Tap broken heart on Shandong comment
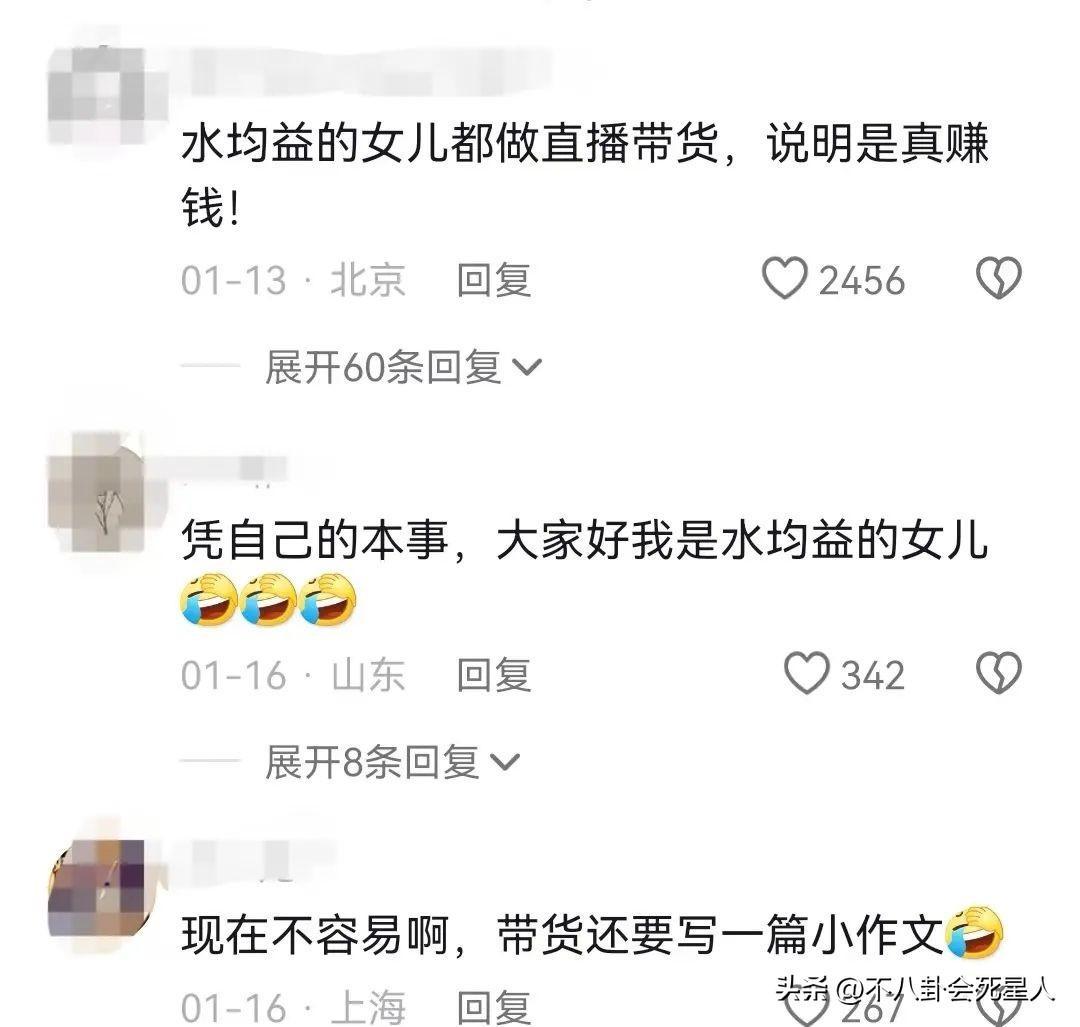Screen dimensions: 1080x1027 click(x=999, y=673)
